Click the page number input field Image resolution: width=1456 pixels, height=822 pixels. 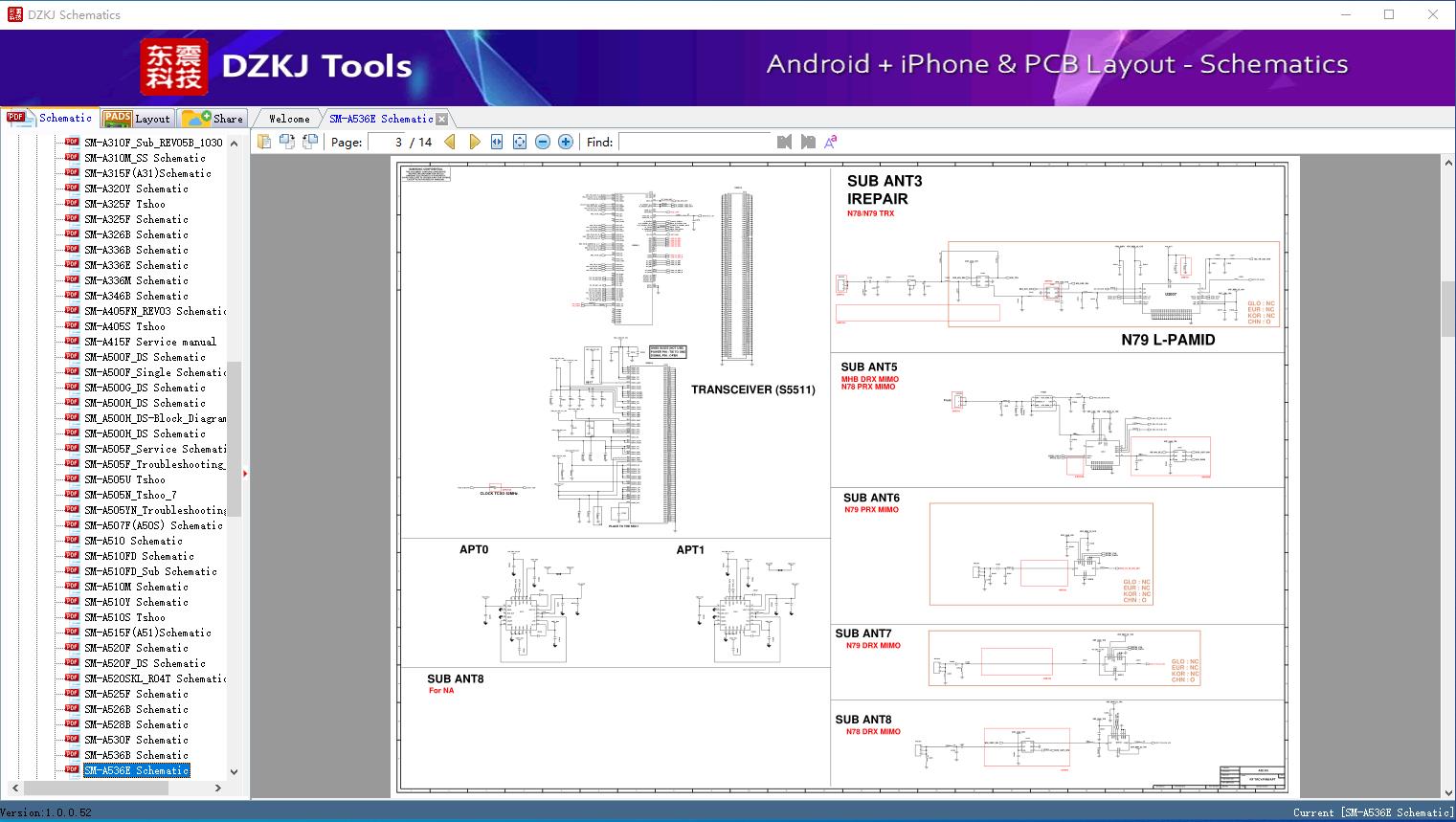pyautogui.click(x=388, y=142)
